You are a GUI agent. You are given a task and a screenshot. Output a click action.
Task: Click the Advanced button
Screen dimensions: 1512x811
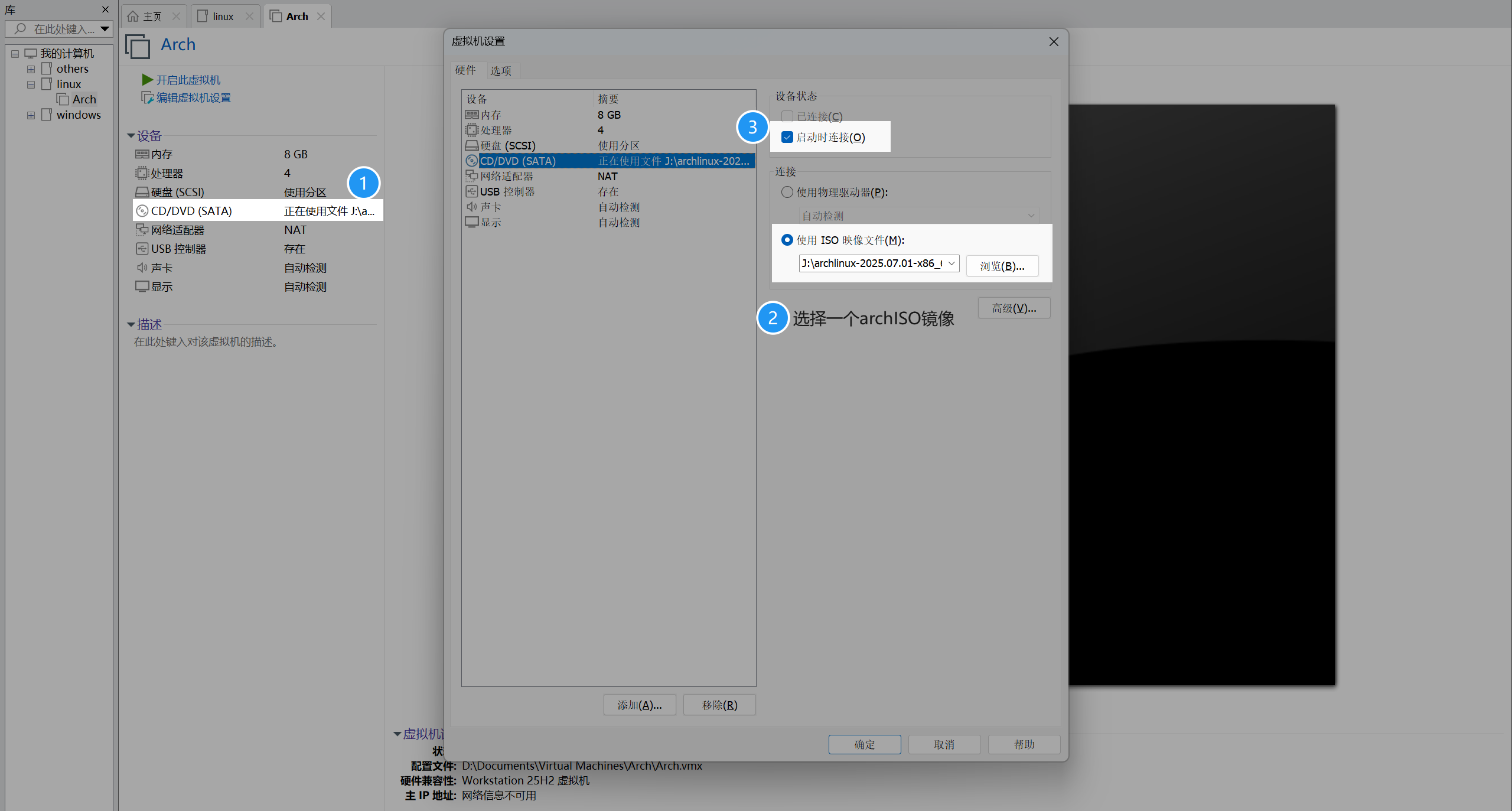coord(1014,308)
